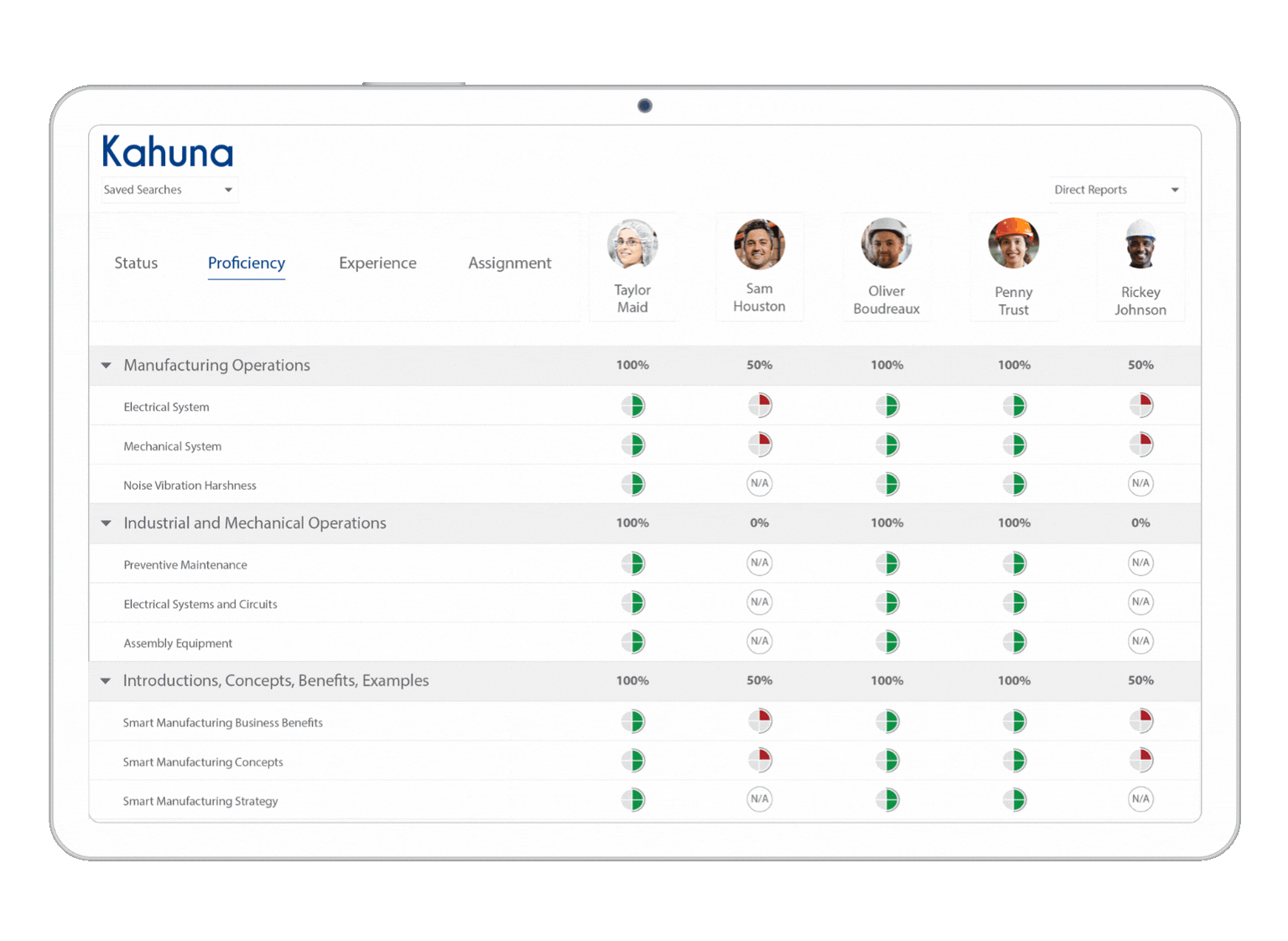This screenshot has height=941, width=1288.
Task: Collapse the Manufacturing Operations section
Action: [x=106, y=366]
